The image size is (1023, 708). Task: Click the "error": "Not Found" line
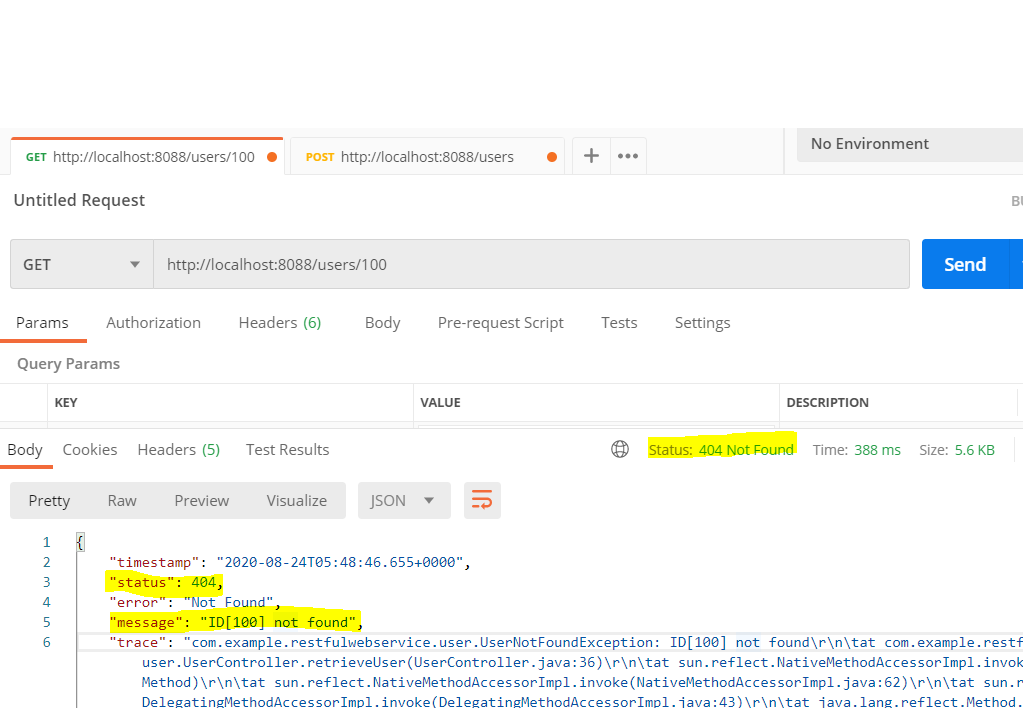(x=195, y=602)
